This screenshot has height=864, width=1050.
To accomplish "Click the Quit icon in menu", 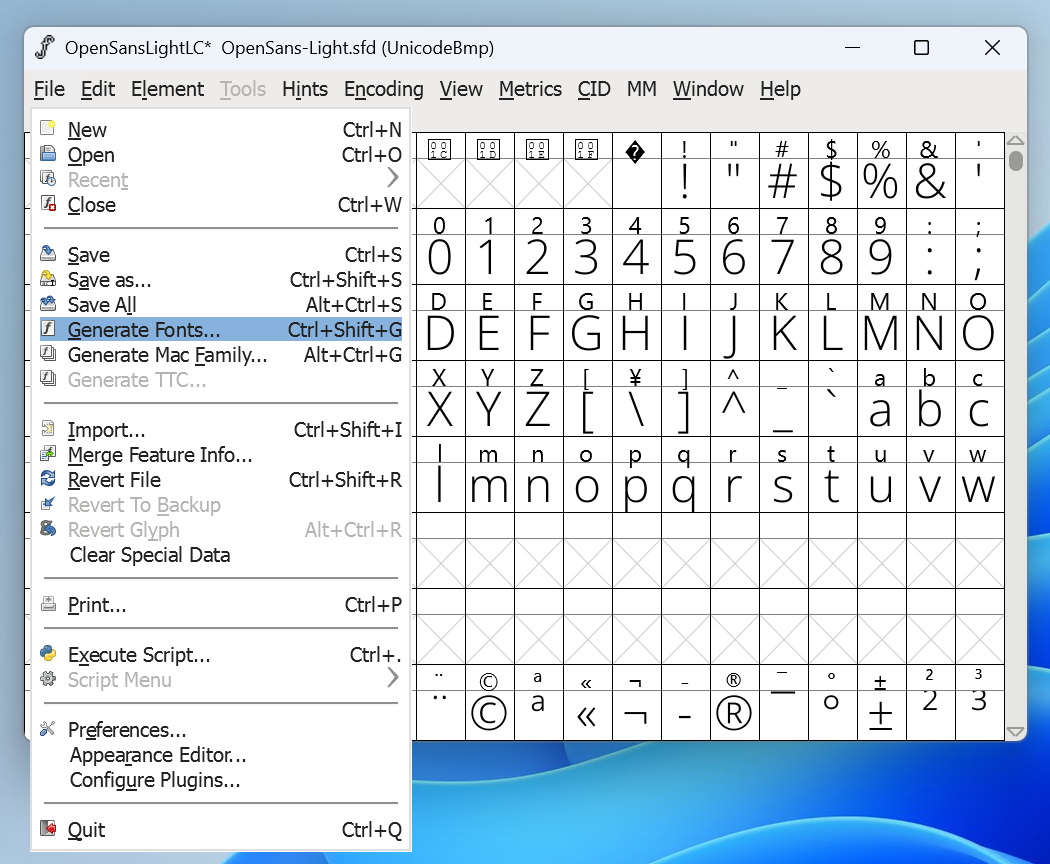I will click(x=48, y=829).
